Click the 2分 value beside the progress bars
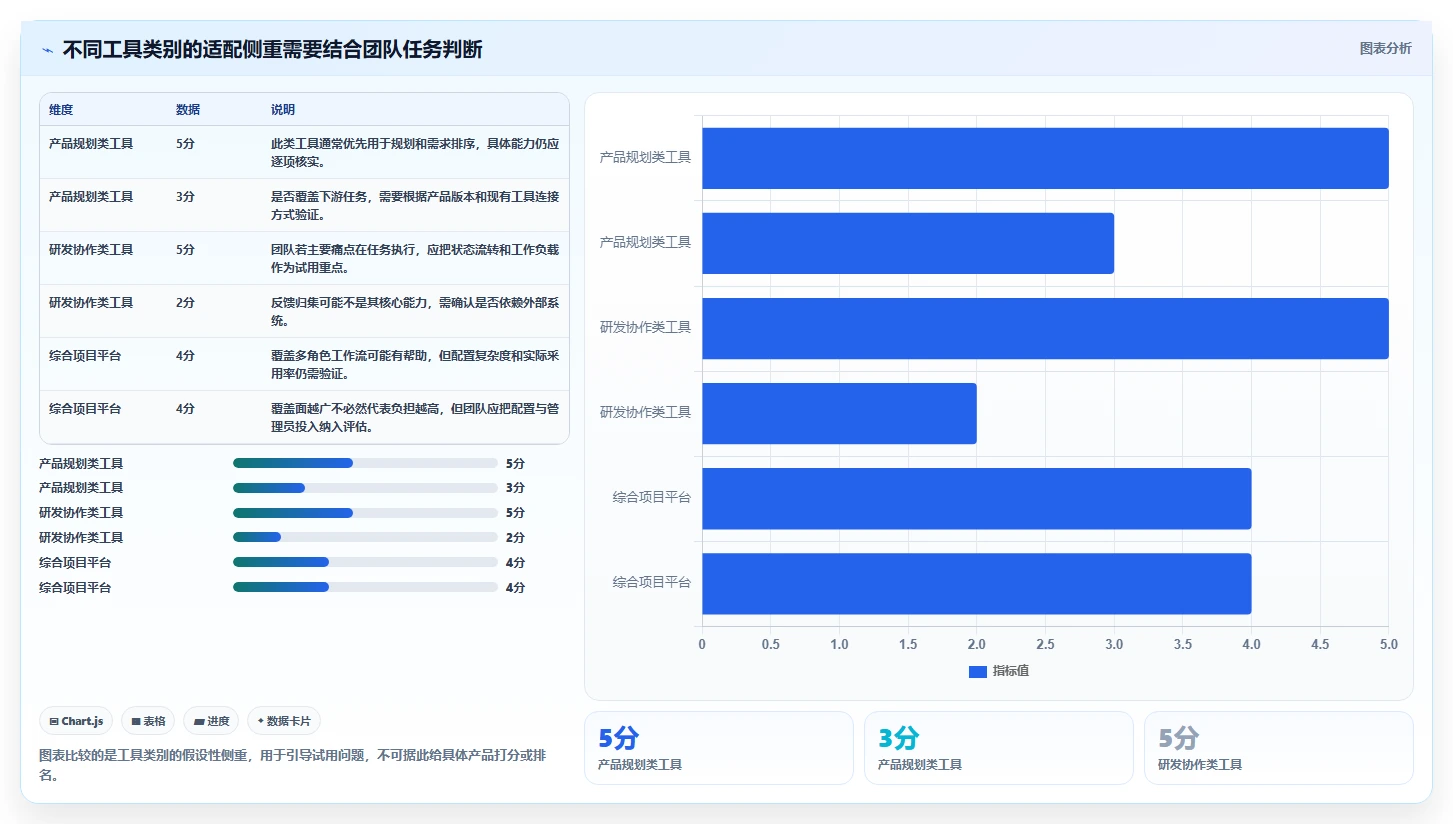The width and height of the screenshot is (1453, 824). pyautogui.click(x=515, y=538)
